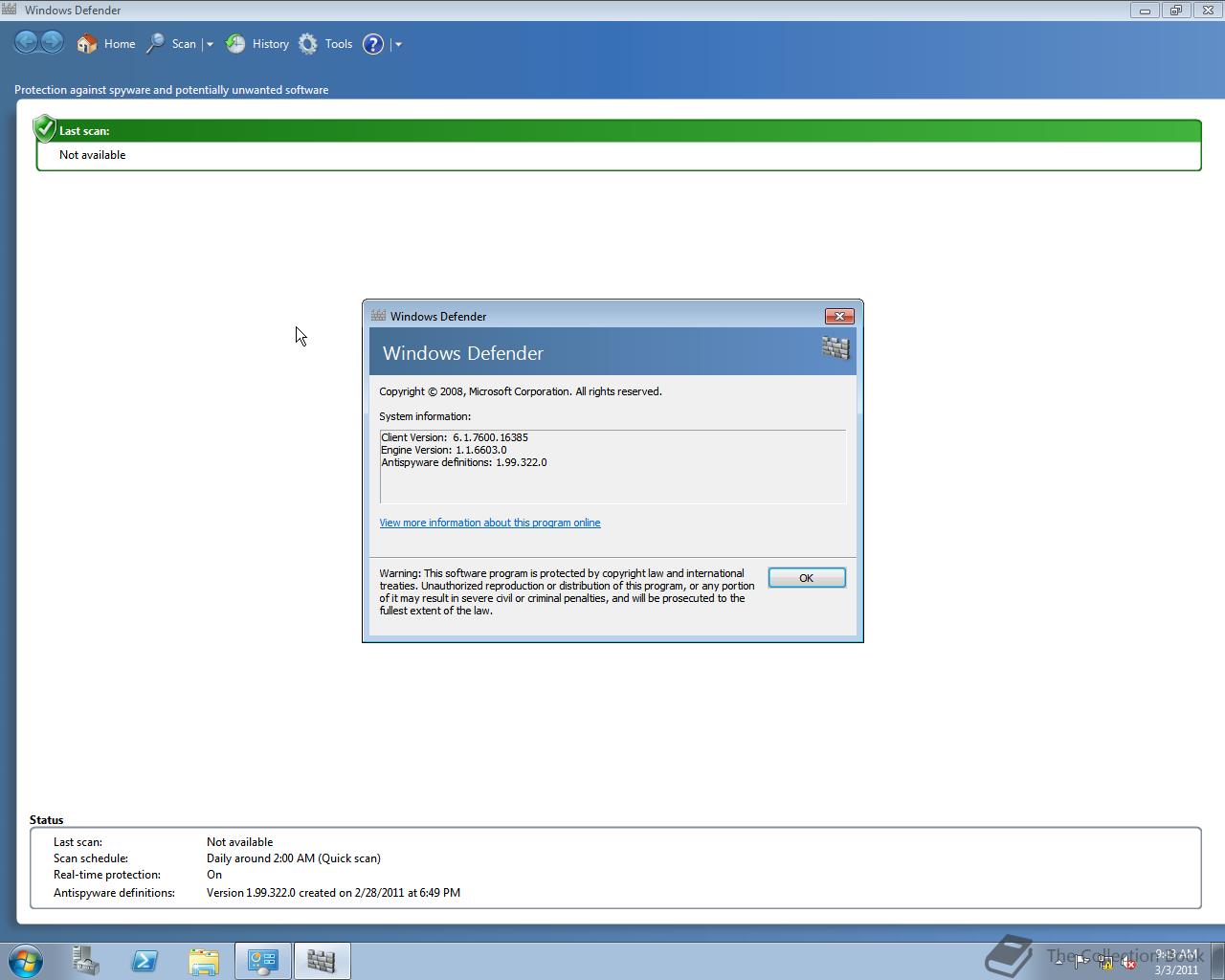Click the Client Version 6.1.7600.16385 line
1225x980 pixels.
coord(455,437)
